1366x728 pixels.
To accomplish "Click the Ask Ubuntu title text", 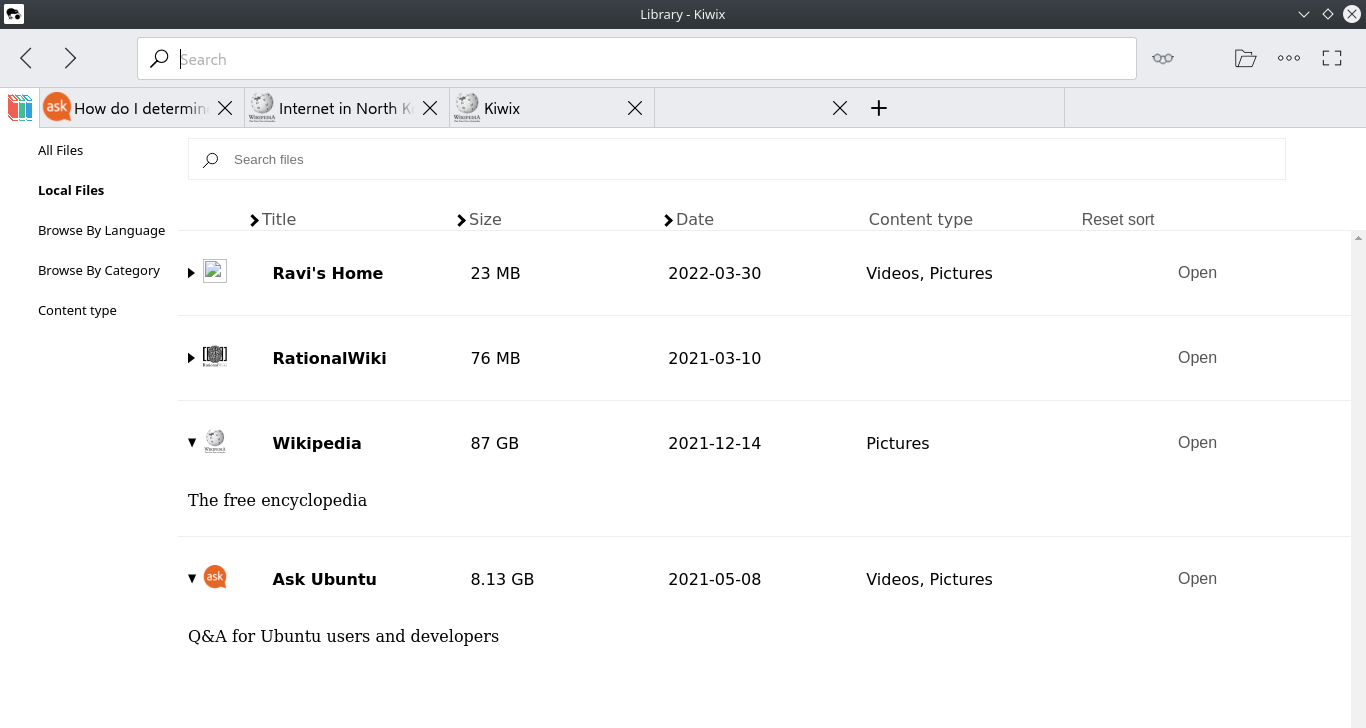I will tap(324, 579).
